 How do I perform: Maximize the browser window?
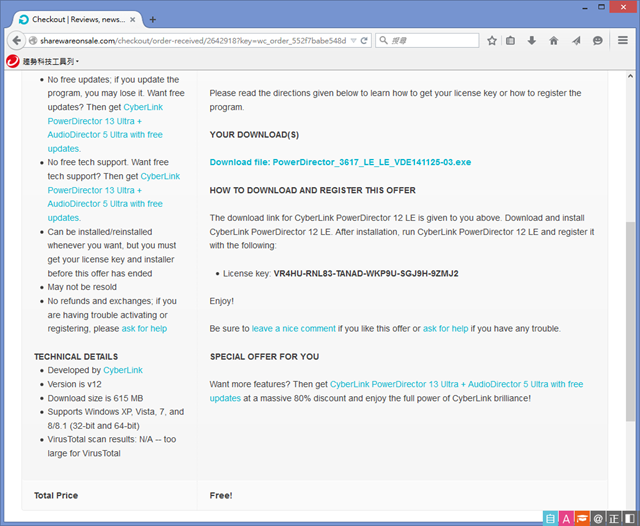click(601, 7)
